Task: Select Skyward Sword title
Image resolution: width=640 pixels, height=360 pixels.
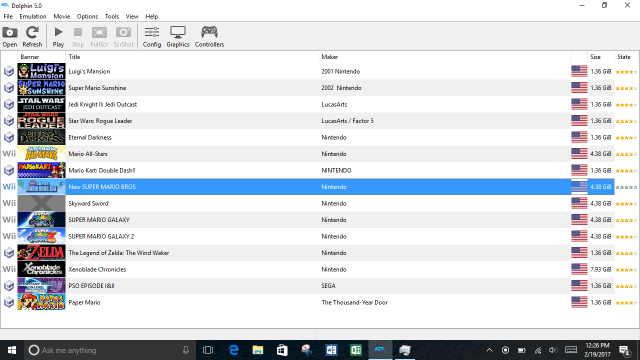Action: coord(88,203)
